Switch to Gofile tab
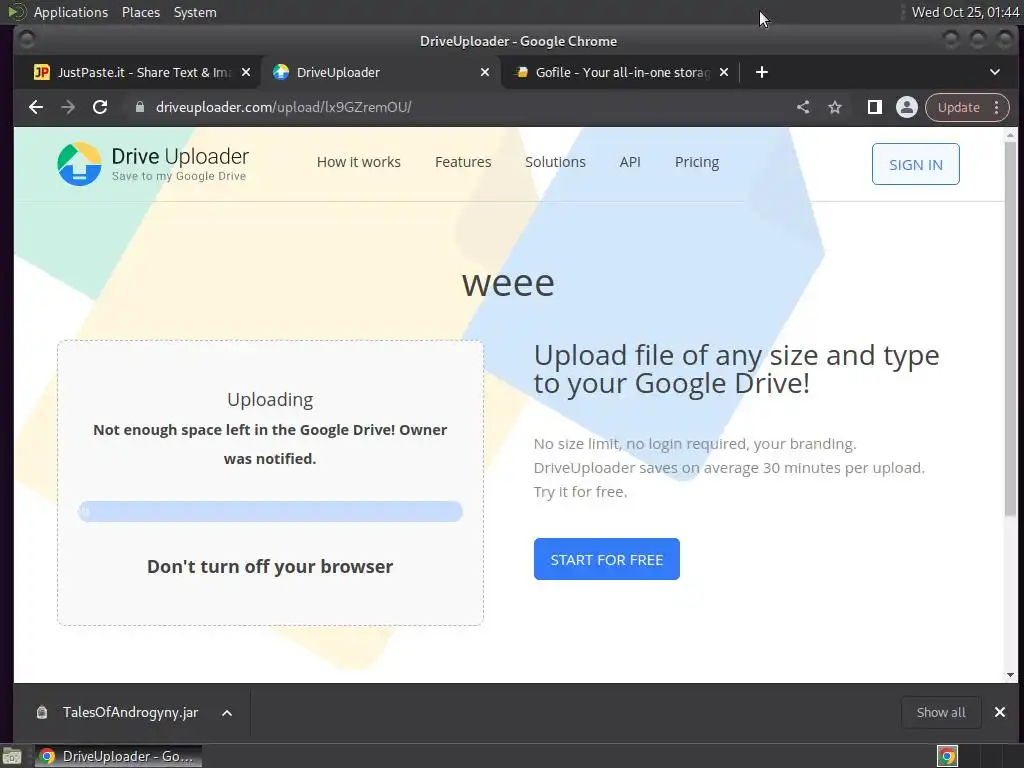 point(622,72)
